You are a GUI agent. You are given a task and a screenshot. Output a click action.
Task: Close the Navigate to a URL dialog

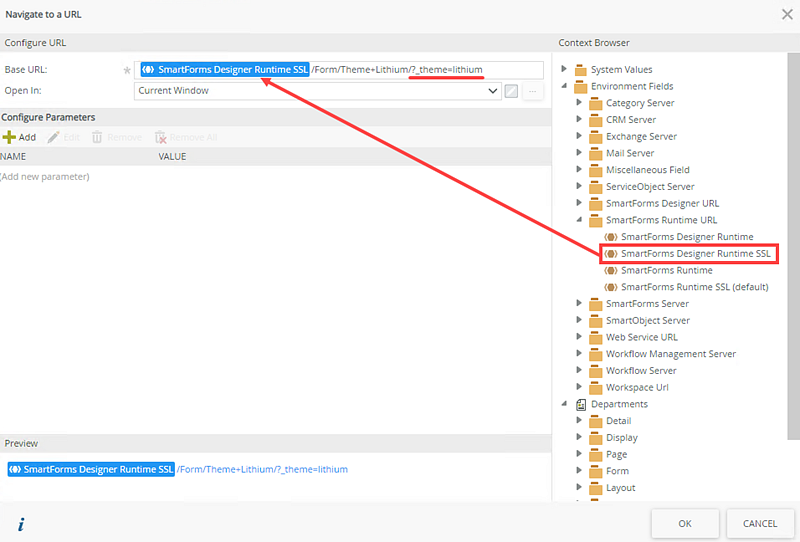coord(786,14)
